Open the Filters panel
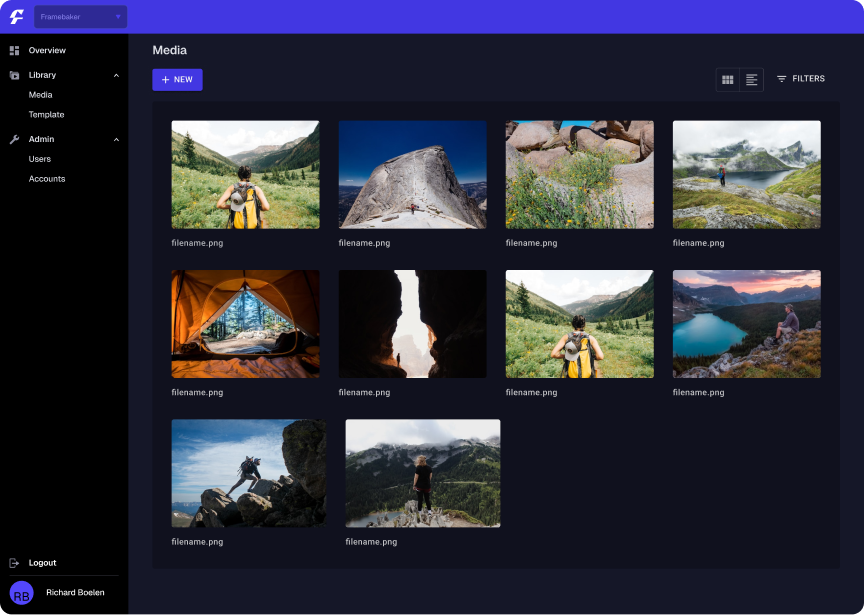This screenshot has width=864, height=615. (x=808, y=79)
